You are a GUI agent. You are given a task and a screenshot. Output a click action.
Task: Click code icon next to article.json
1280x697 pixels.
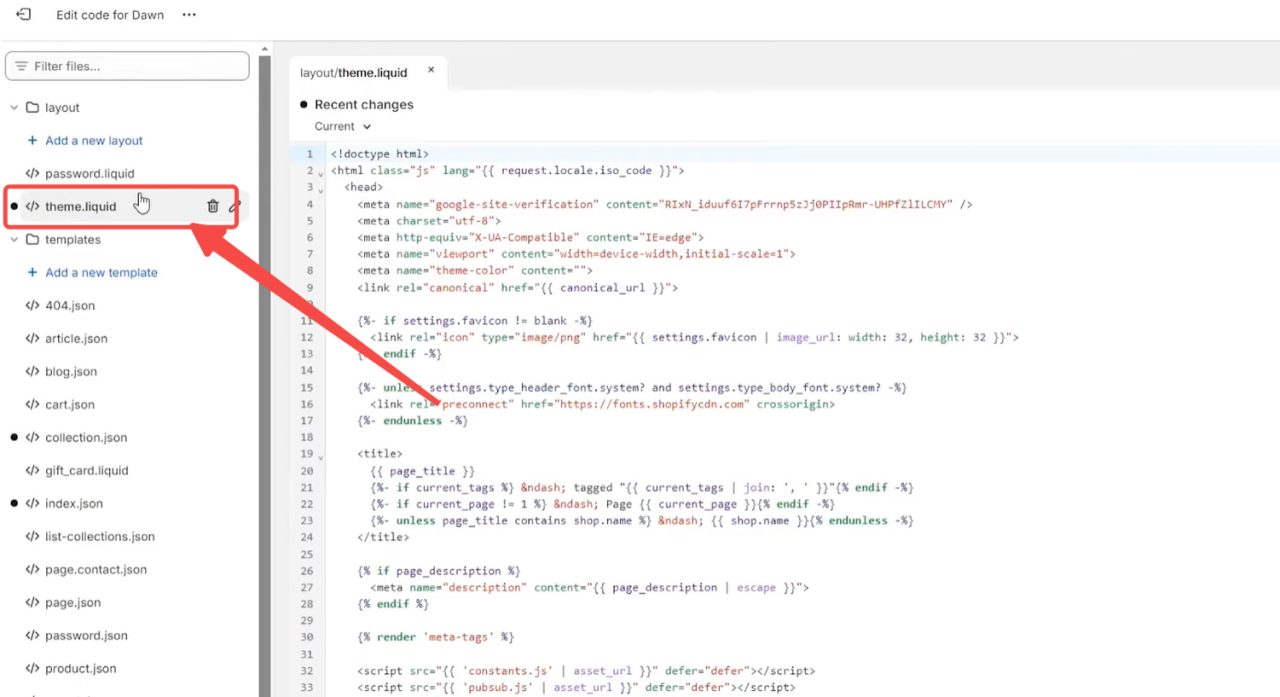[x=32, y=338]
